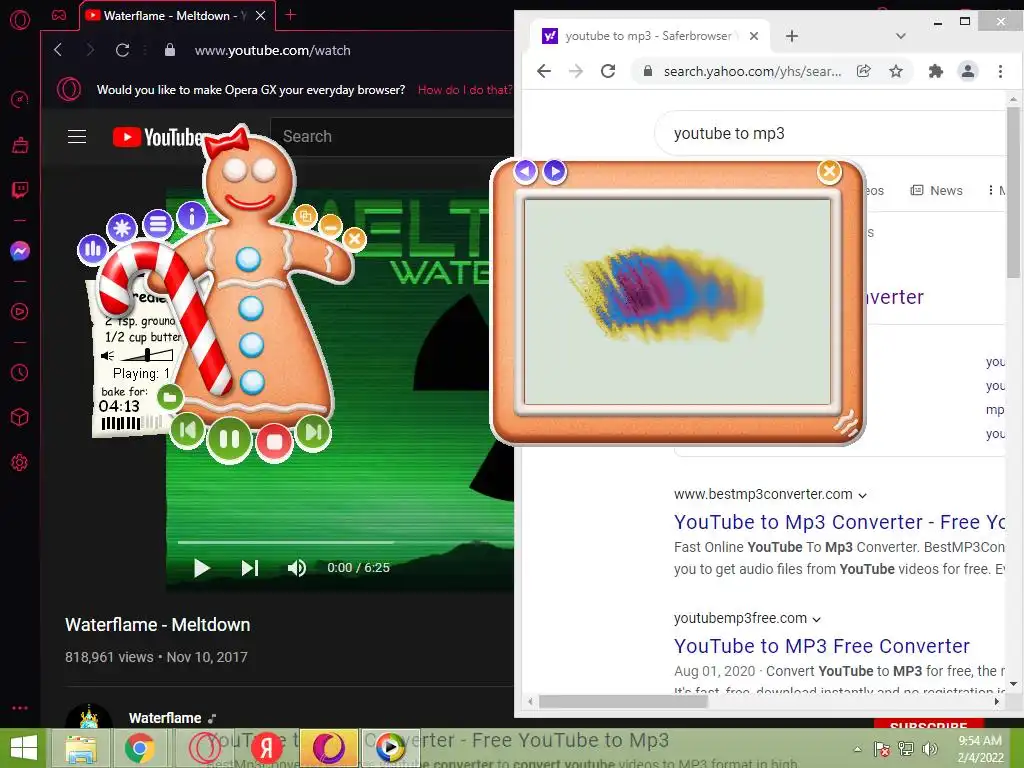Click the share icon in Chrome address bar
Viewport: 1024px width, 768px height.
863,71
